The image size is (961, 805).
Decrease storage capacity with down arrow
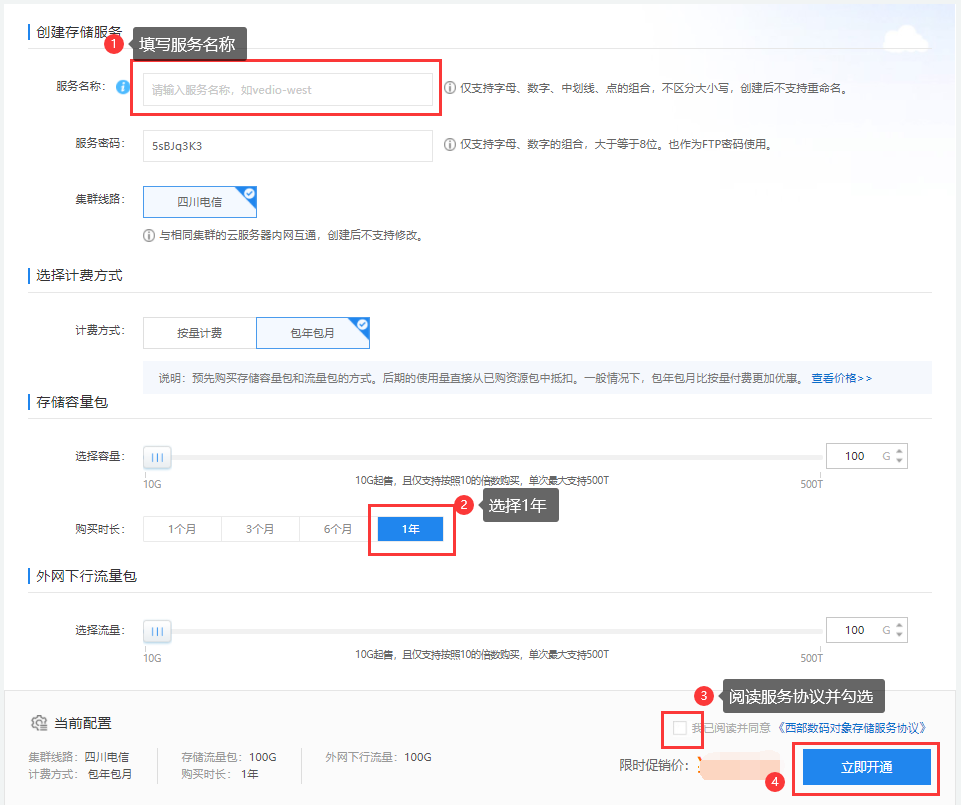tap(900, 461)
